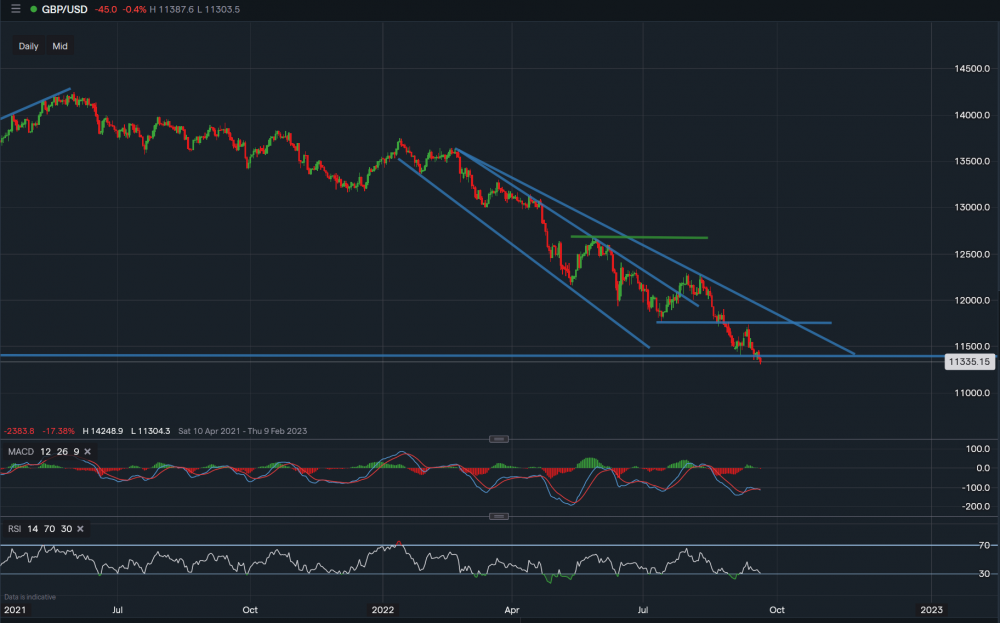Close the RSI indicator panel
1000x623 pixels.
tap(80, 528)
